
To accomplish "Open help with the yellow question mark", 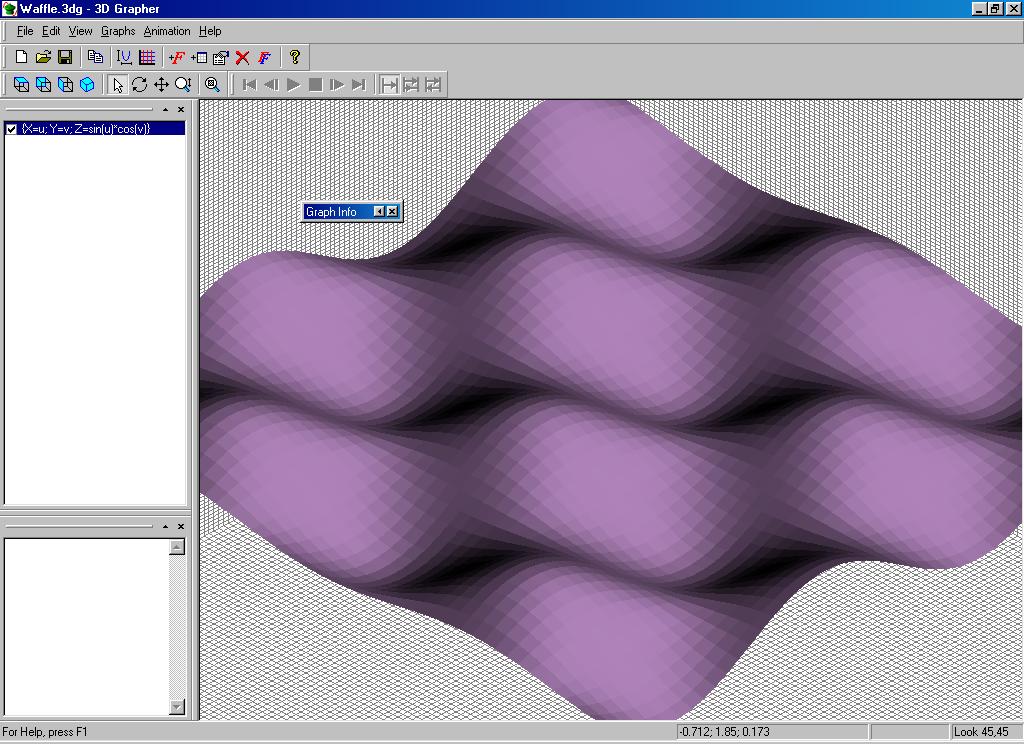I will click(x=295, y=57).
